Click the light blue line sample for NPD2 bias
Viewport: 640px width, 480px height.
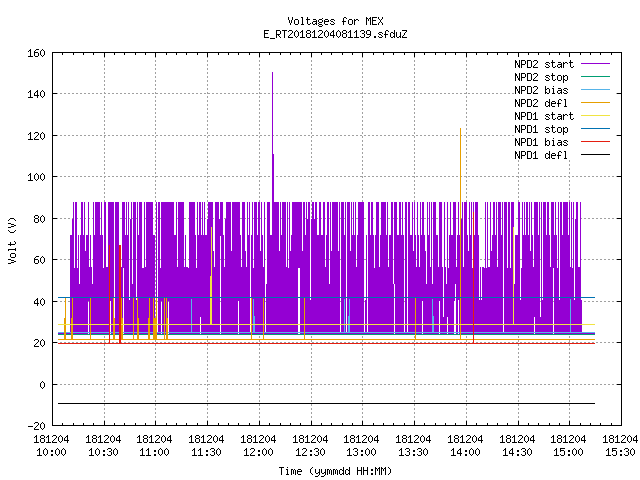[595, 89]
